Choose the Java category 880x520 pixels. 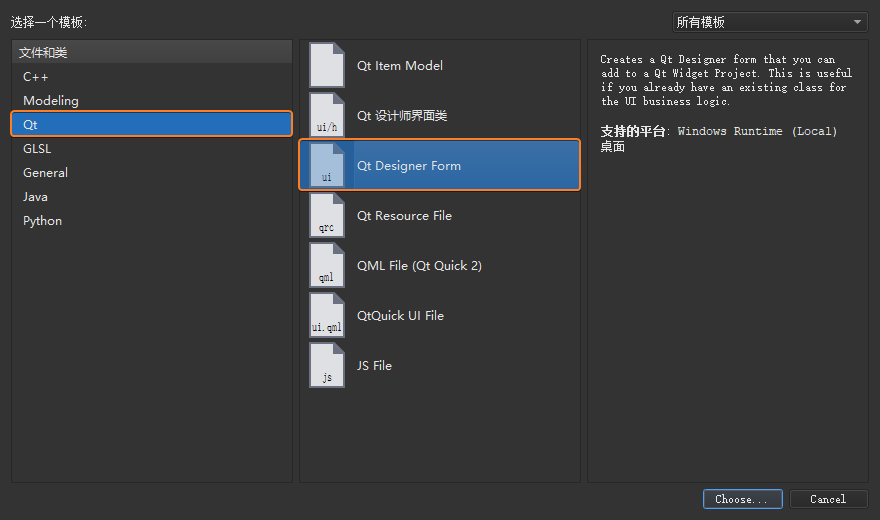(x=36, y=197)
